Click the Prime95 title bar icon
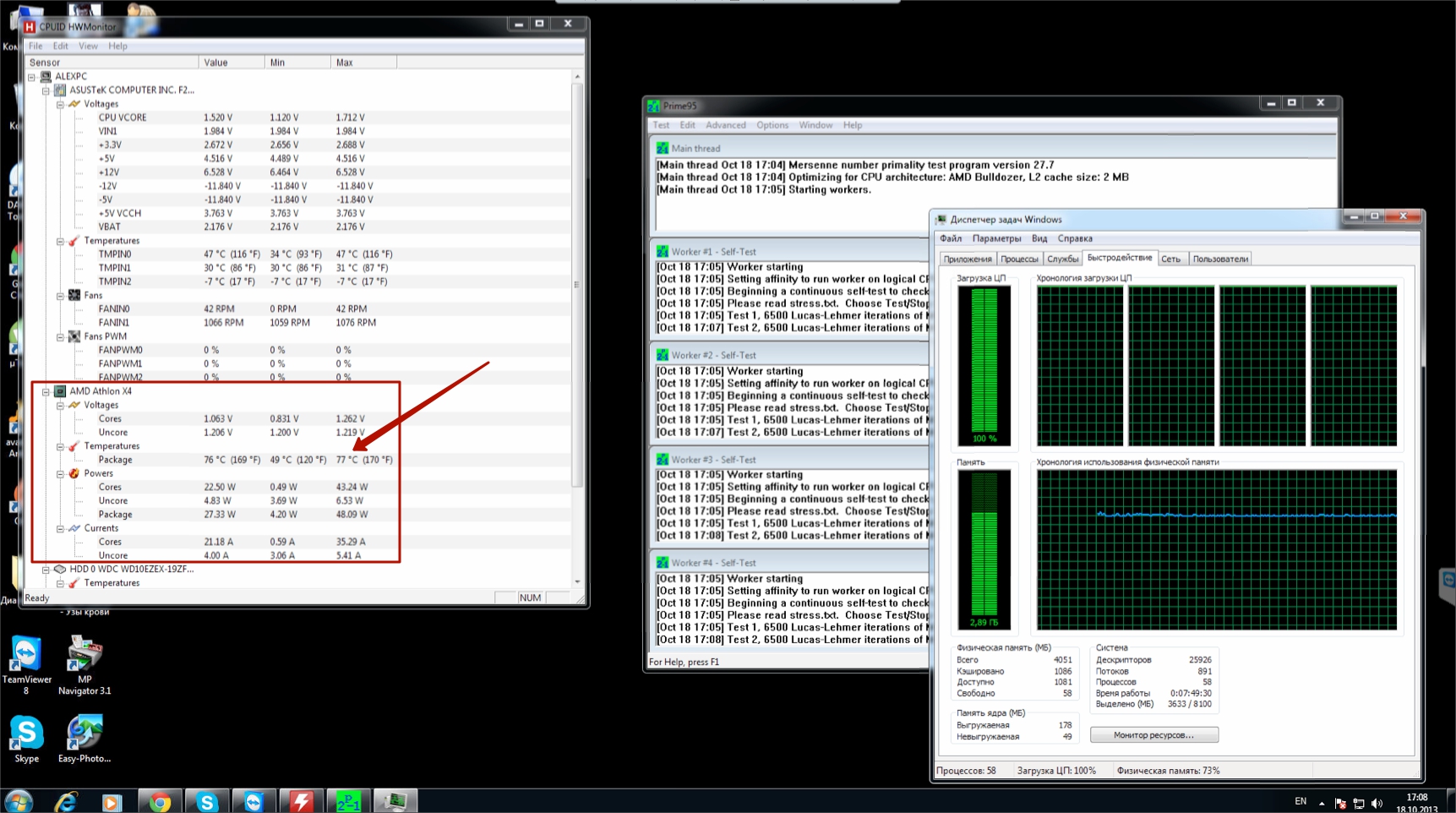 [653, 106]
